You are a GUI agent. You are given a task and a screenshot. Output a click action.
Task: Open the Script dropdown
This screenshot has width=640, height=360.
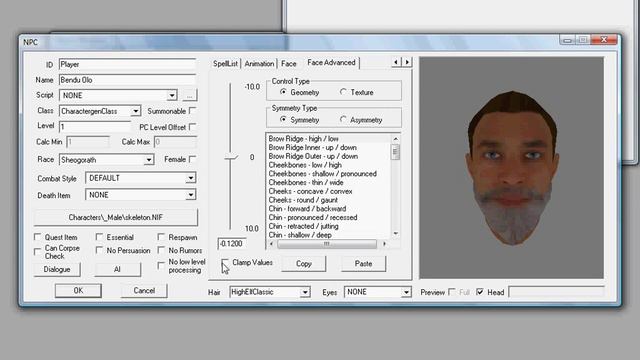point(172,96)
